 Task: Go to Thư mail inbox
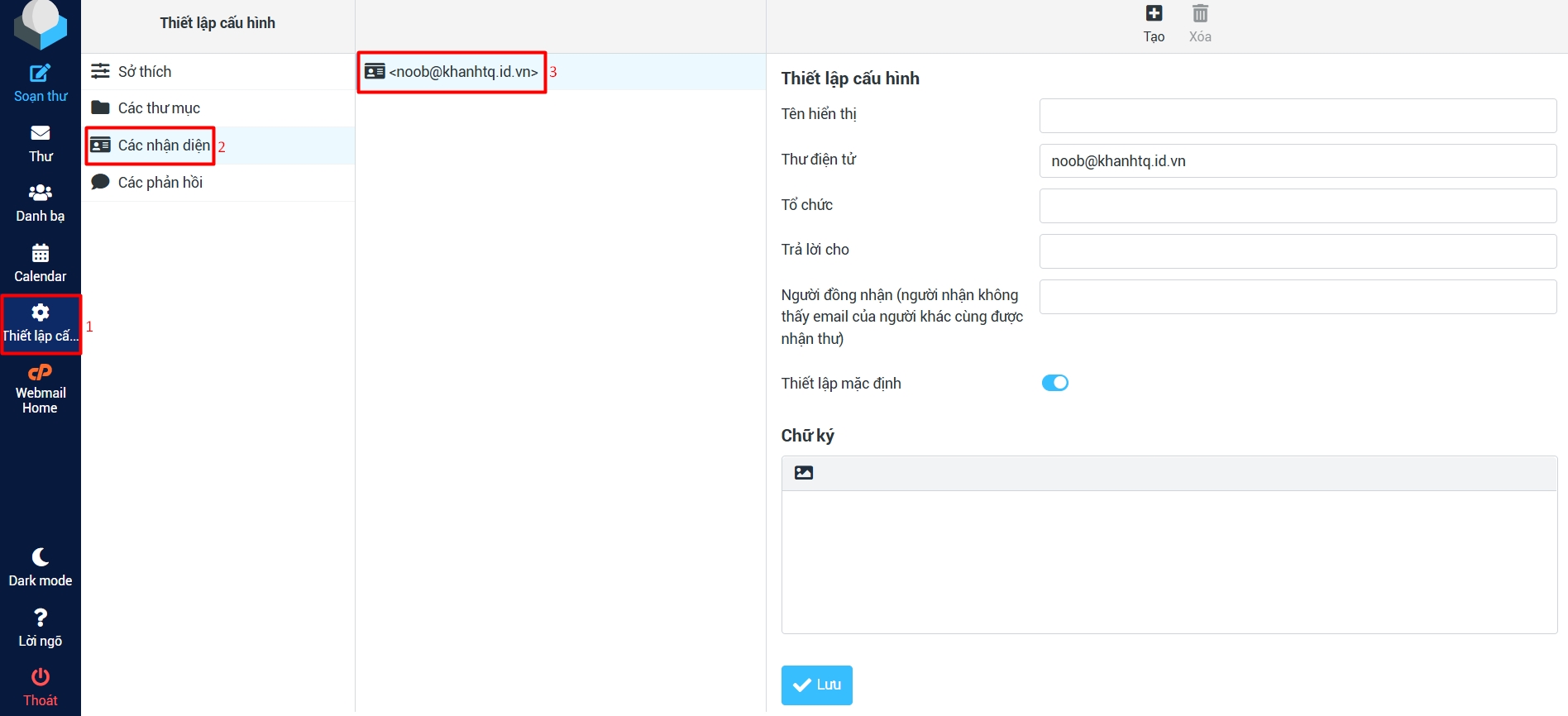coord(40,134)
